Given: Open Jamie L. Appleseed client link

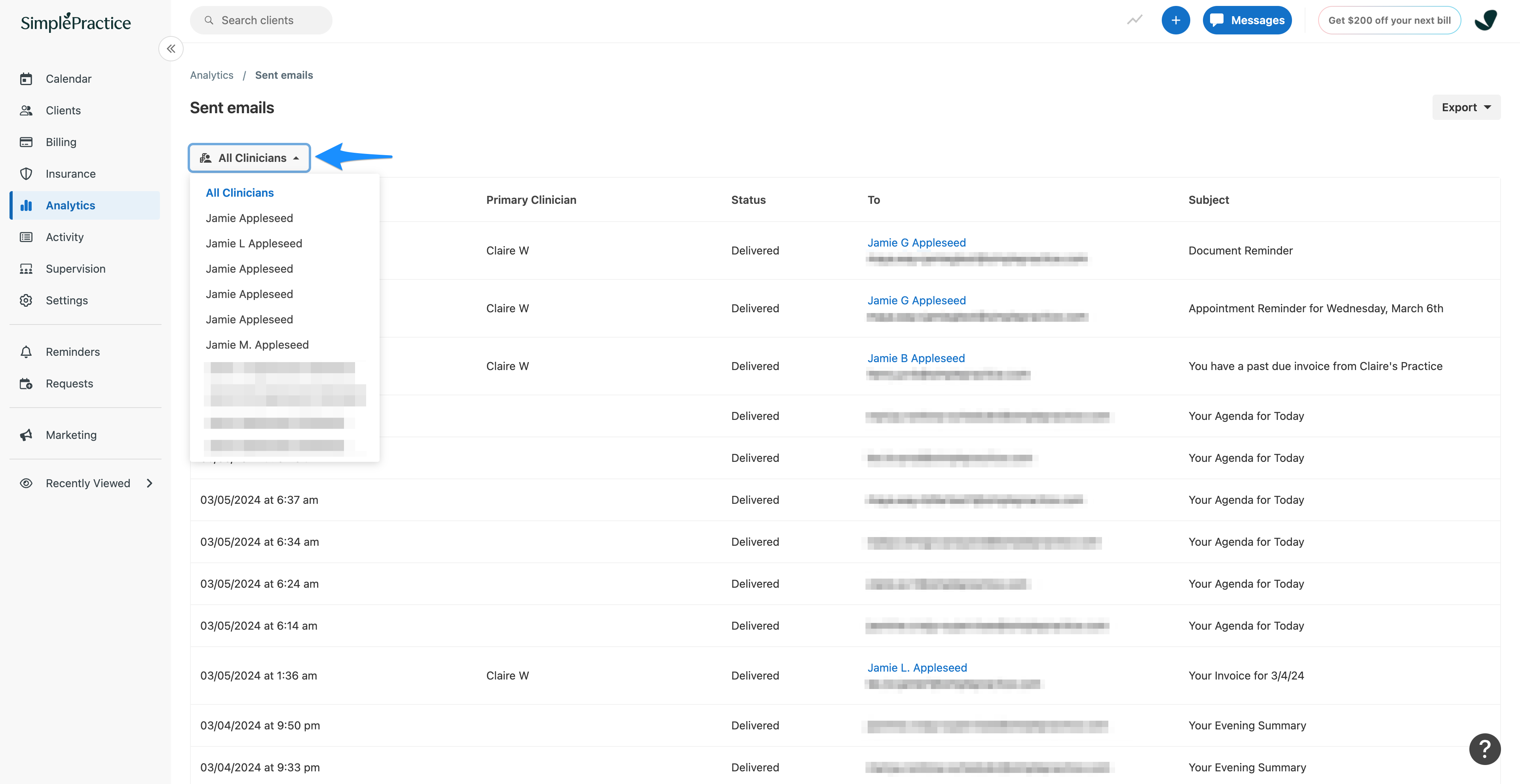Looking at the screenshot, I should click(x=917, y=668).
